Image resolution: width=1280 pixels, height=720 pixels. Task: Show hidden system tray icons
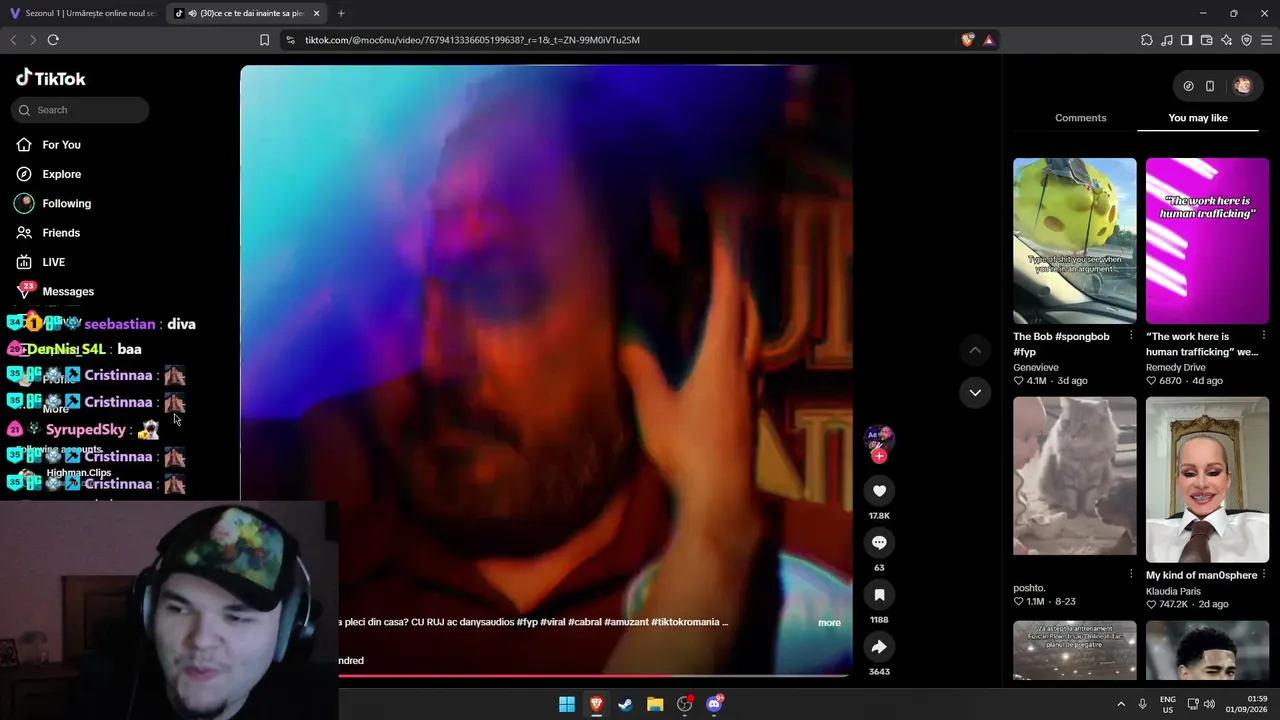1121,704
